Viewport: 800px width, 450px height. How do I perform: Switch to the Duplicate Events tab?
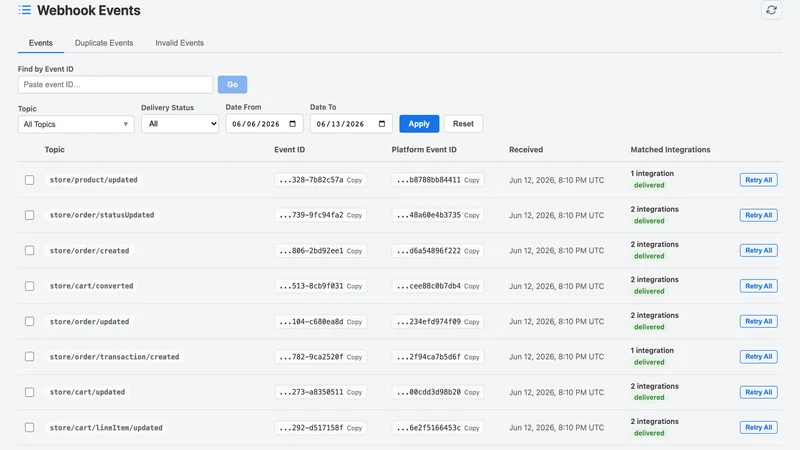click(104, 43)
